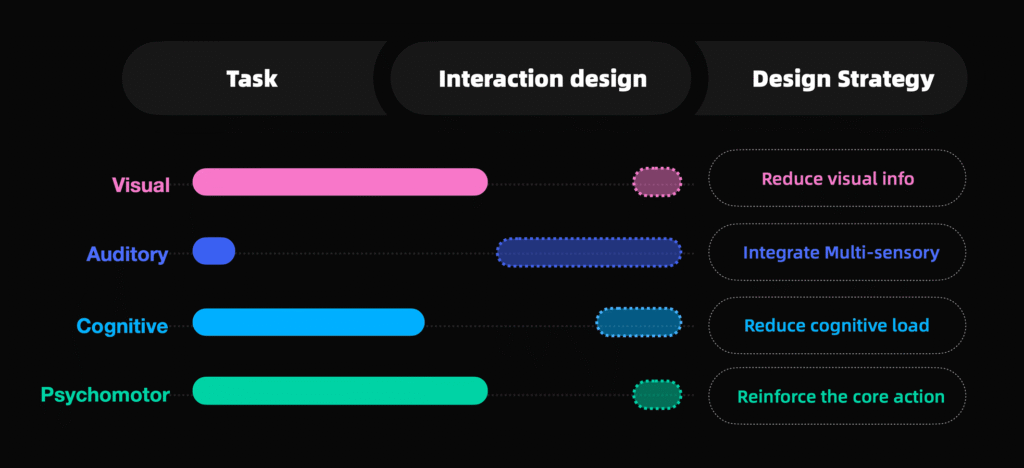
Task: Click the Auditory row label
Action: point(127,254)
